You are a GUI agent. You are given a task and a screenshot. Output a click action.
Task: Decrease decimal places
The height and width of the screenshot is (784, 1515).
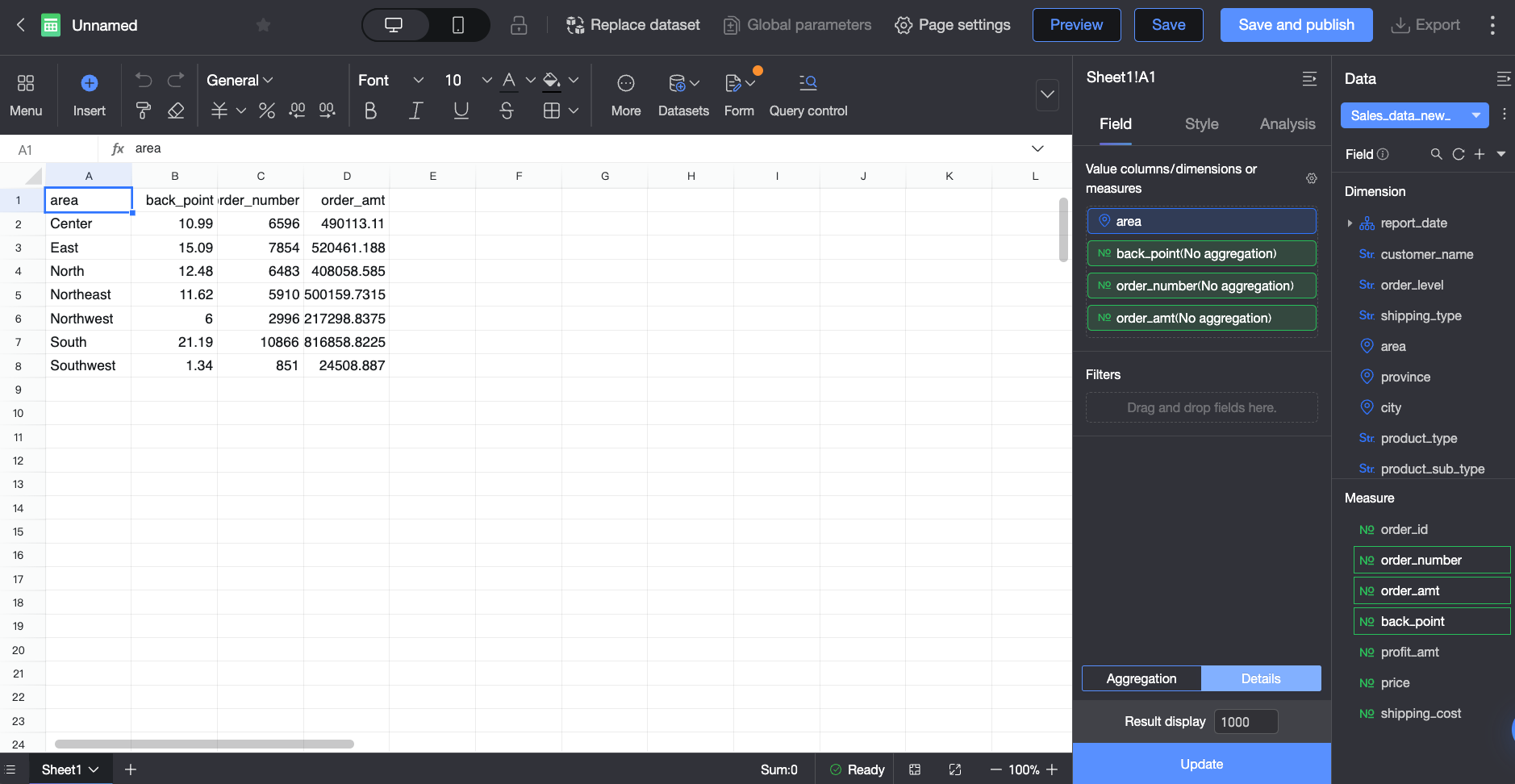pos(297,111)
